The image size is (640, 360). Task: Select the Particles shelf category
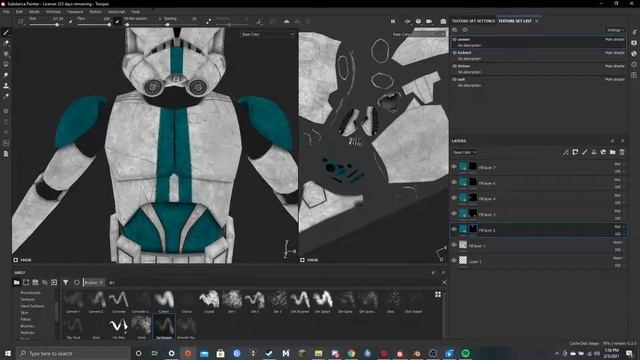(x=28, y=332)
